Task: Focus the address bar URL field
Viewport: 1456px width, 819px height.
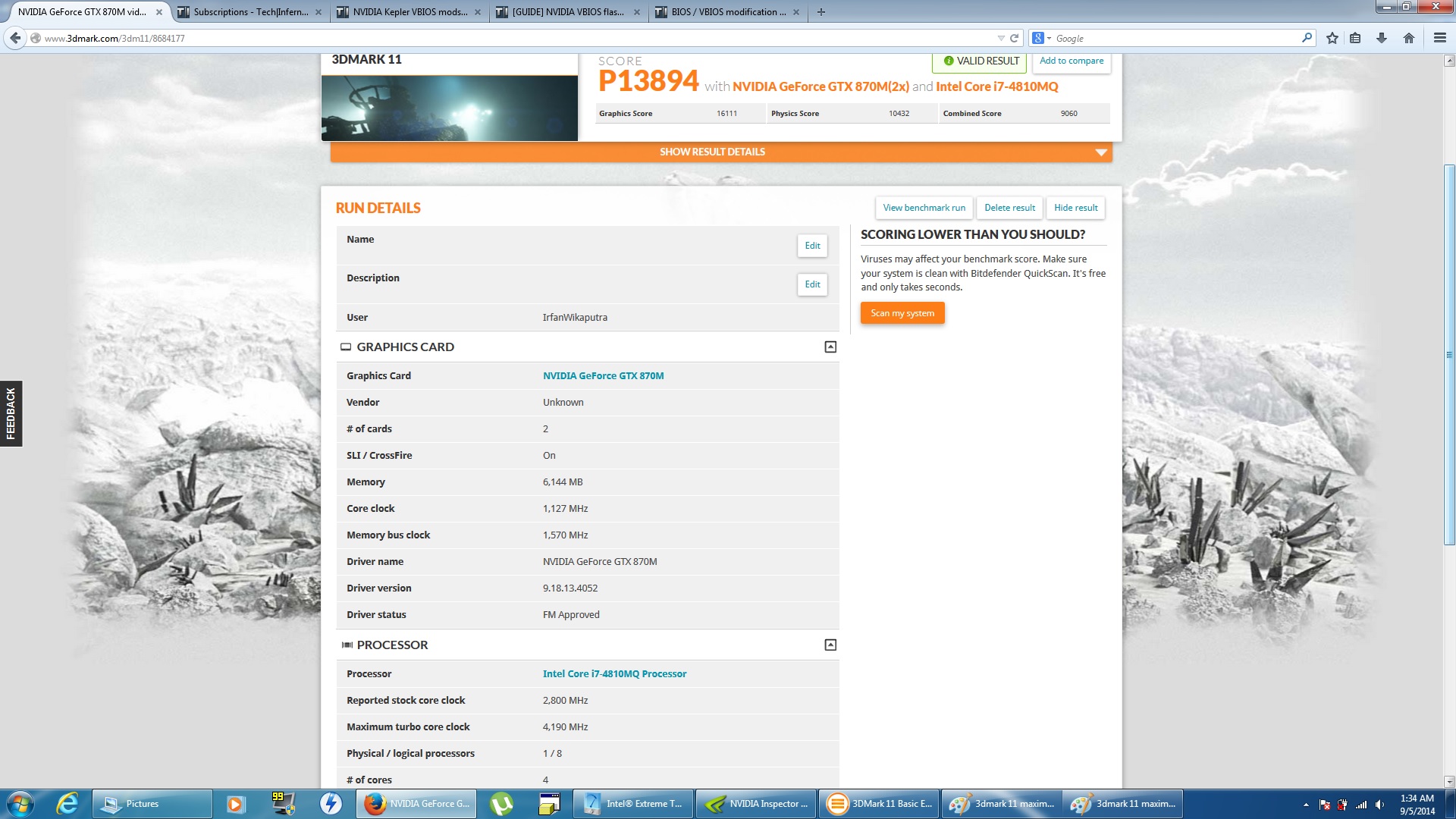Action: [516, 38]
